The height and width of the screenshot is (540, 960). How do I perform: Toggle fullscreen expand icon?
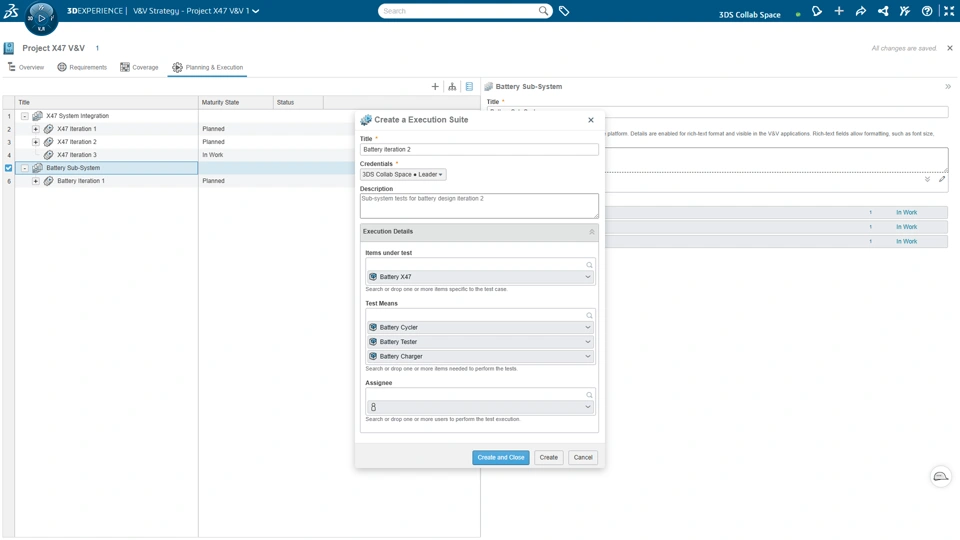tap(949, 11)
